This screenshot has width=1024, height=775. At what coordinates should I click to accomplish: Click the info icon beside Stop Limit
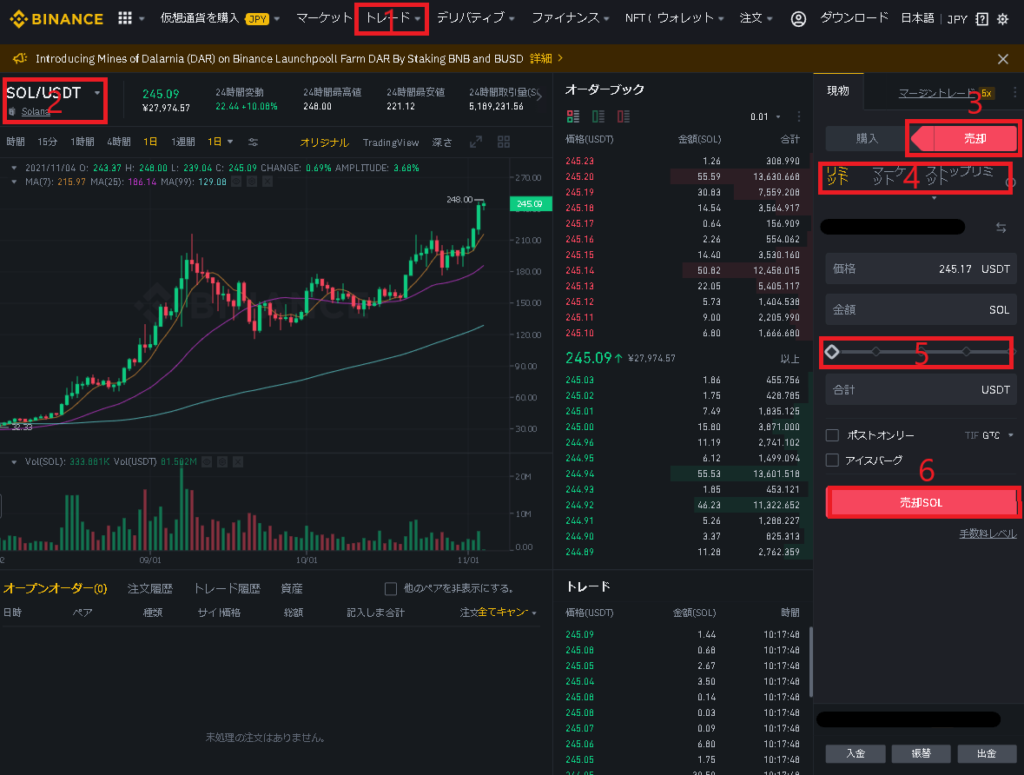(x=1011, y=183)
